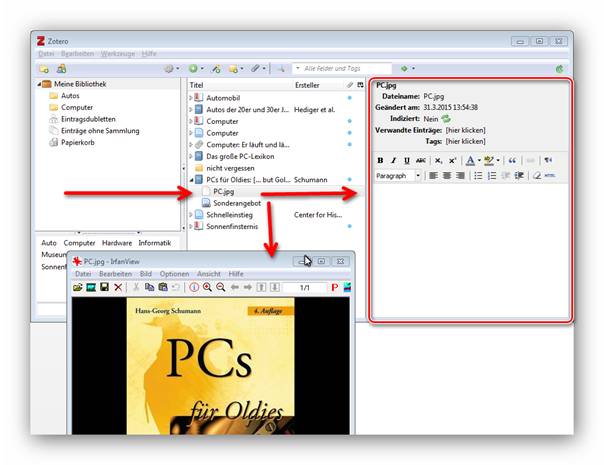Select the Hardware tag

[x=117, y=243]
